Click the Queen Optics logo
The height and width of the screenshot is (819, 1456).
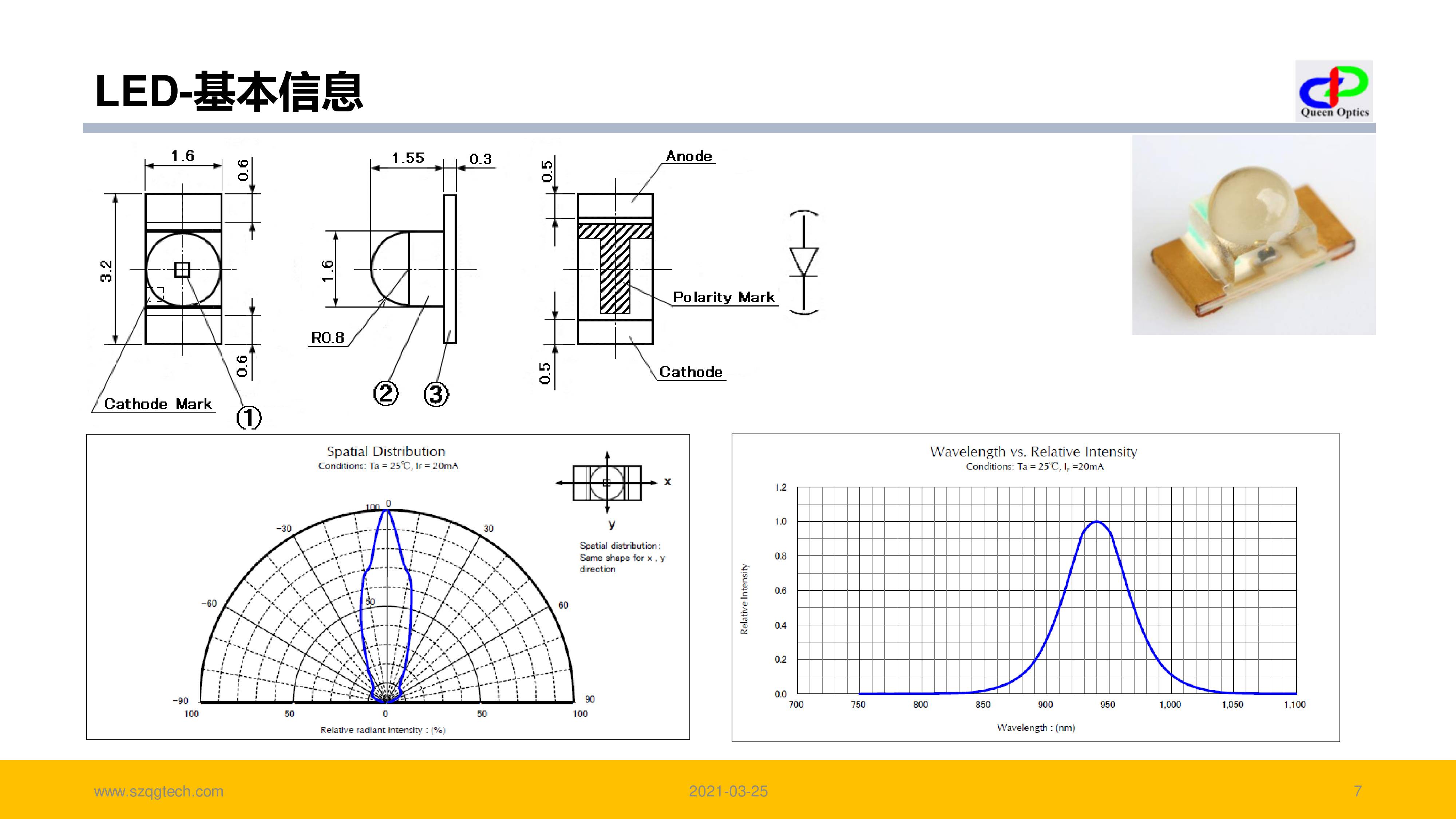pos(1334,91)
